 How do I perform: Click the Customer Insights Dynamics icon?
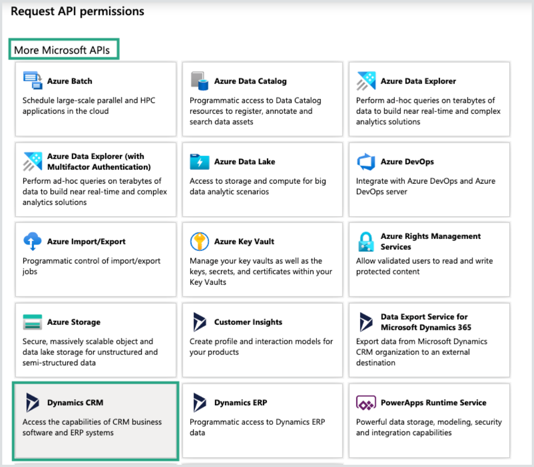coord(200,322)
